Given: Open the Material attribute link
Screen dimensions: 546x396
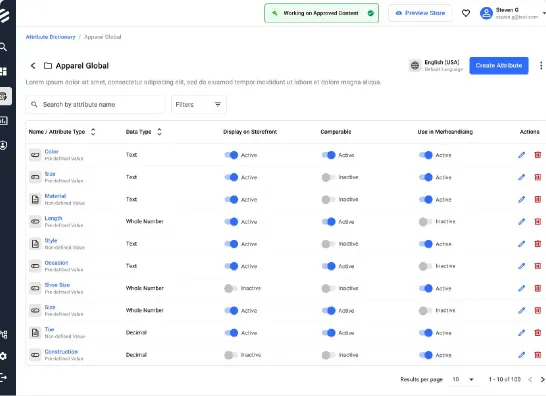Looking at the screenshot, I should coord(55,196).
